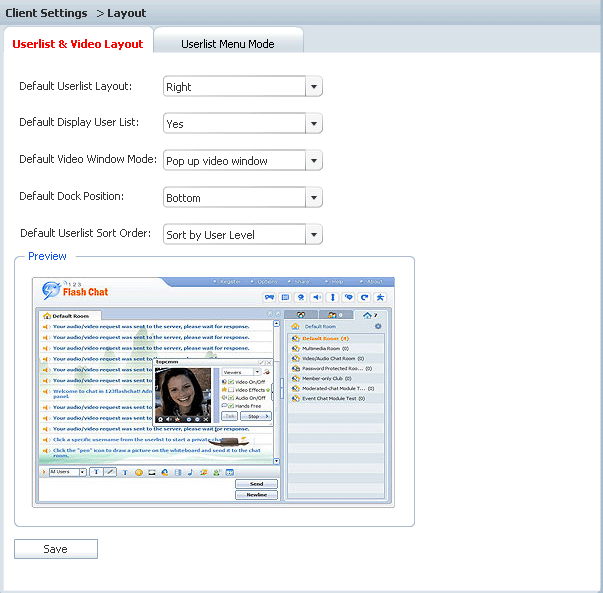Click the star icon in preview top toolbar

[380, 297]
